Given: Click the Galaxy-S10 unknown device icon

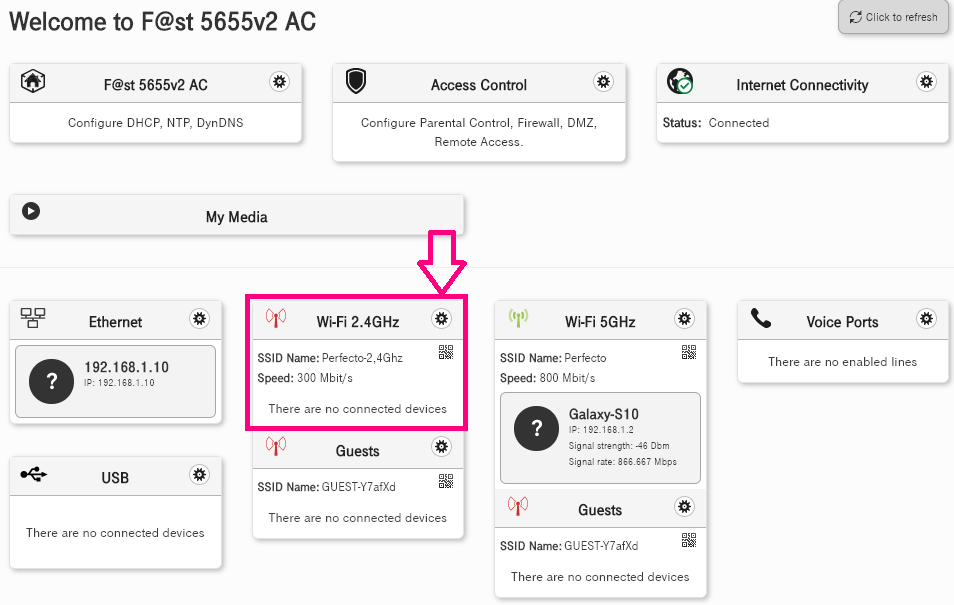Looking at the screenshot, I should [x=537, y=428].
